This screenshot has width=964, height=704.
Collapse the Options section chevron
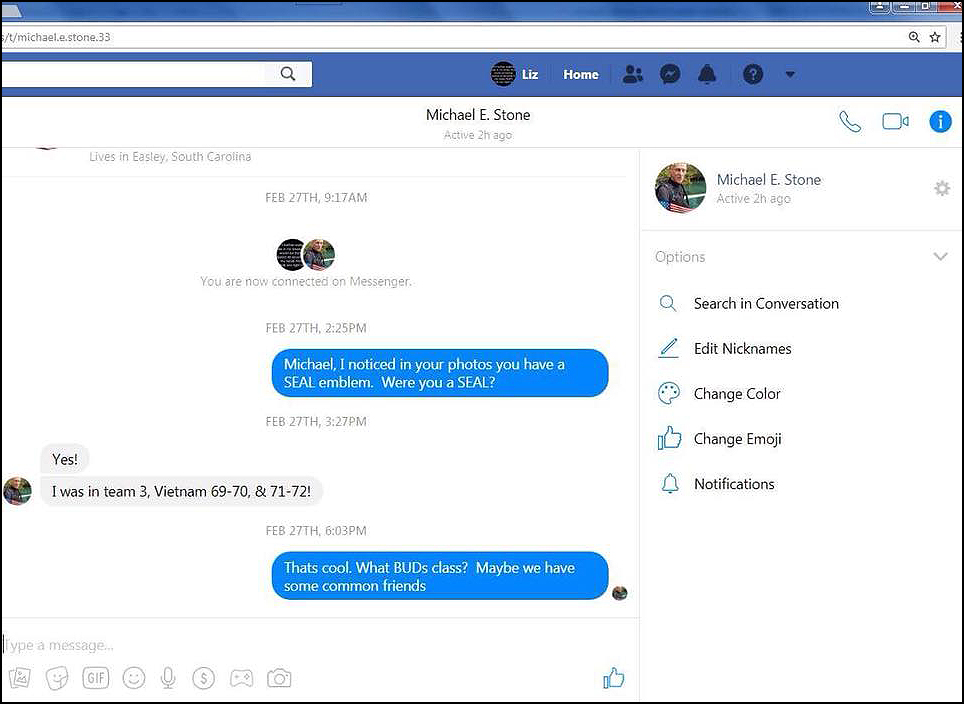click(x=940, y=257)
